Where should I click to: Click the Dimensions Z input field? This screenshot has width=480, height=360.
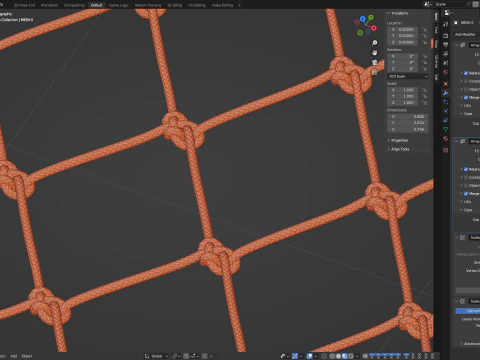407,129
